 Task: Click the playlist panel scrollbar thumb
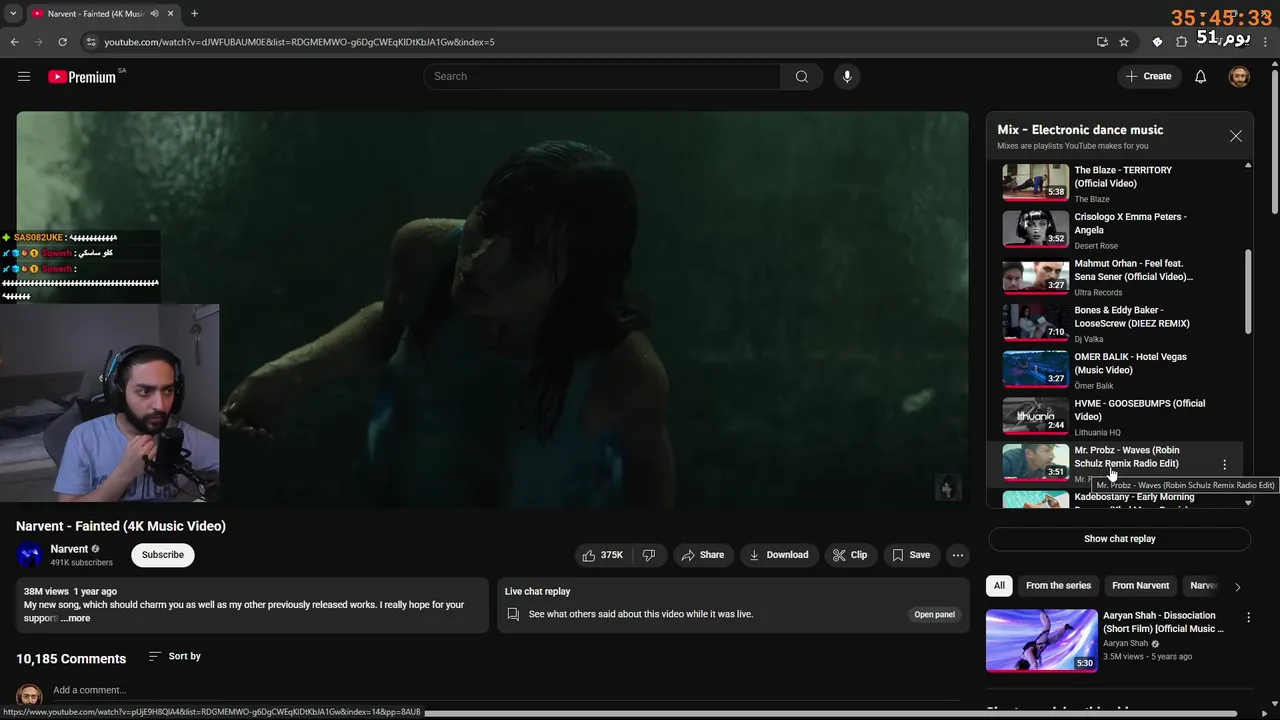pos(1248,292)
